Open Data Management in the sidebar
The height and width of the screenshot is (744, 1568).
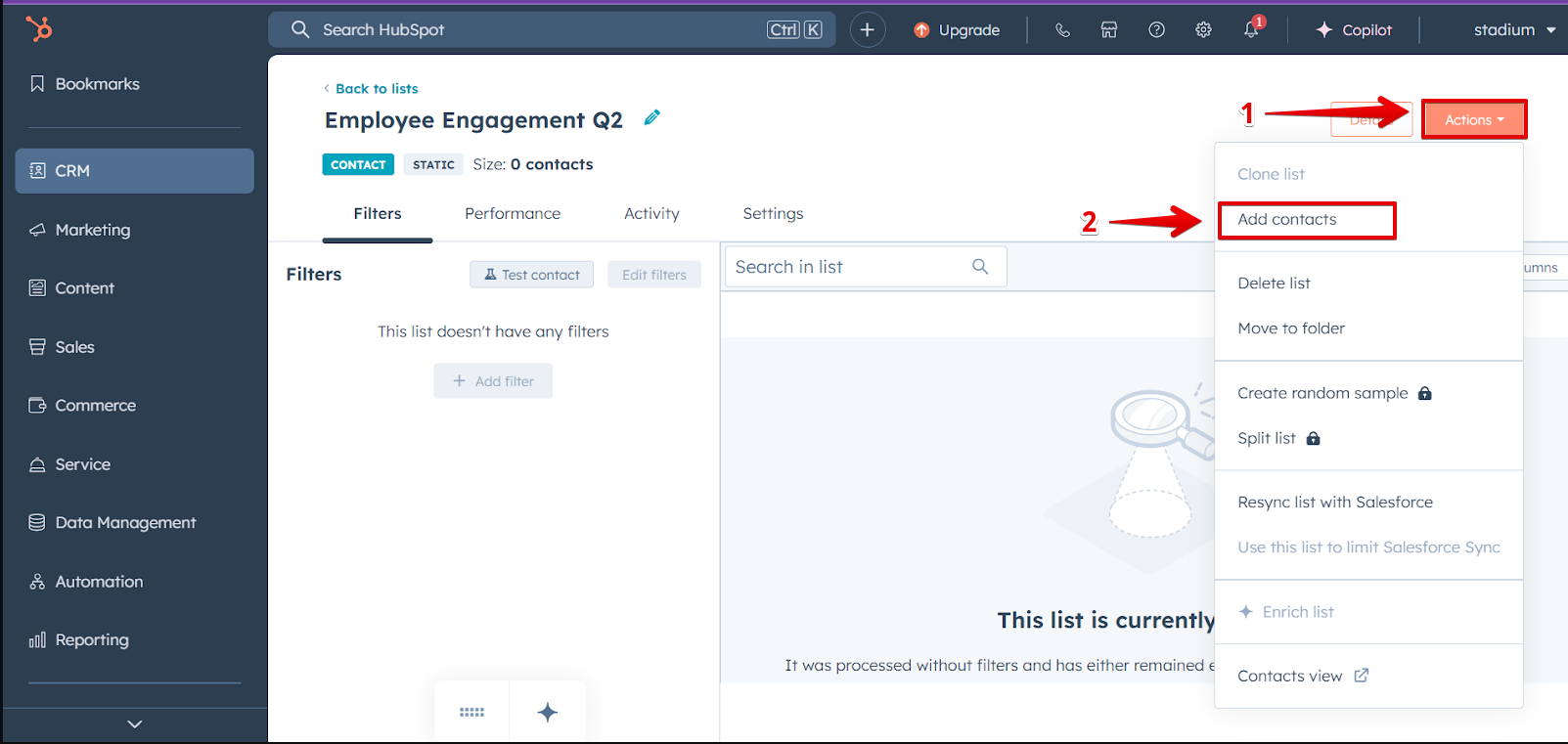click(113, 523)
